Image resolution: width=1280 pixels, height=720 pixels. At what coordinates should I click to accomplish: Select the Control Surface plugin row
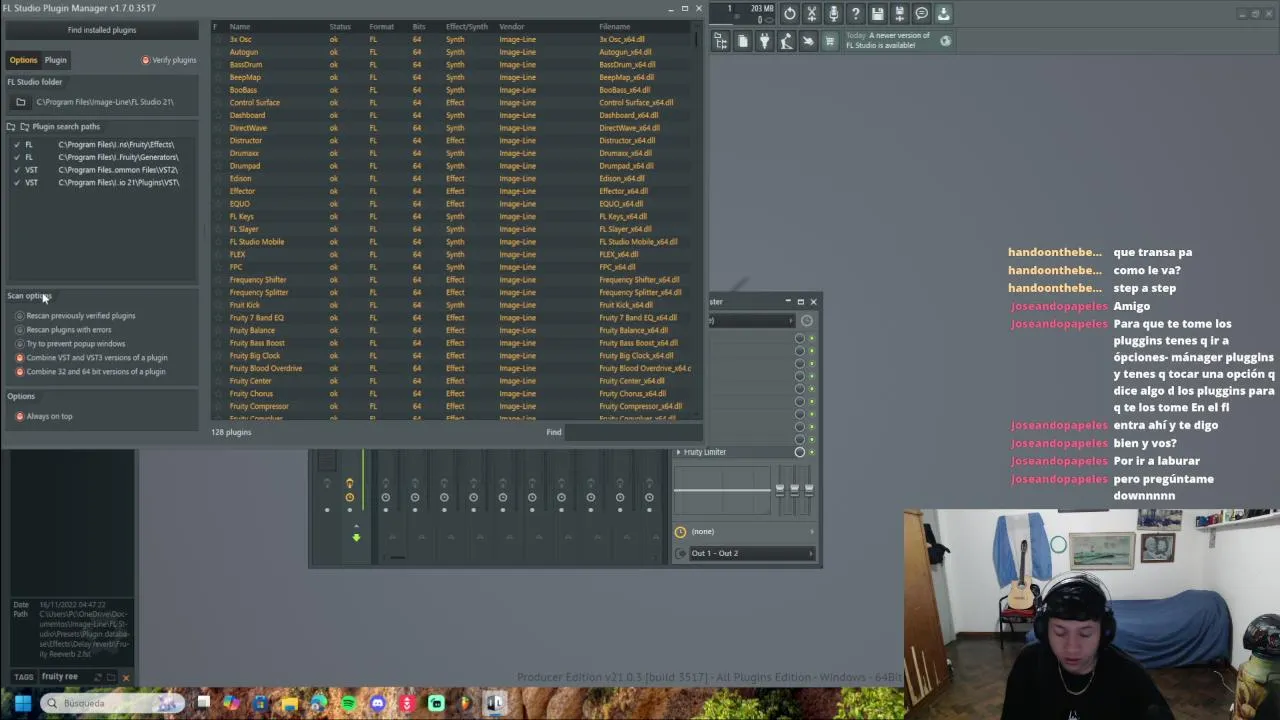453,103
